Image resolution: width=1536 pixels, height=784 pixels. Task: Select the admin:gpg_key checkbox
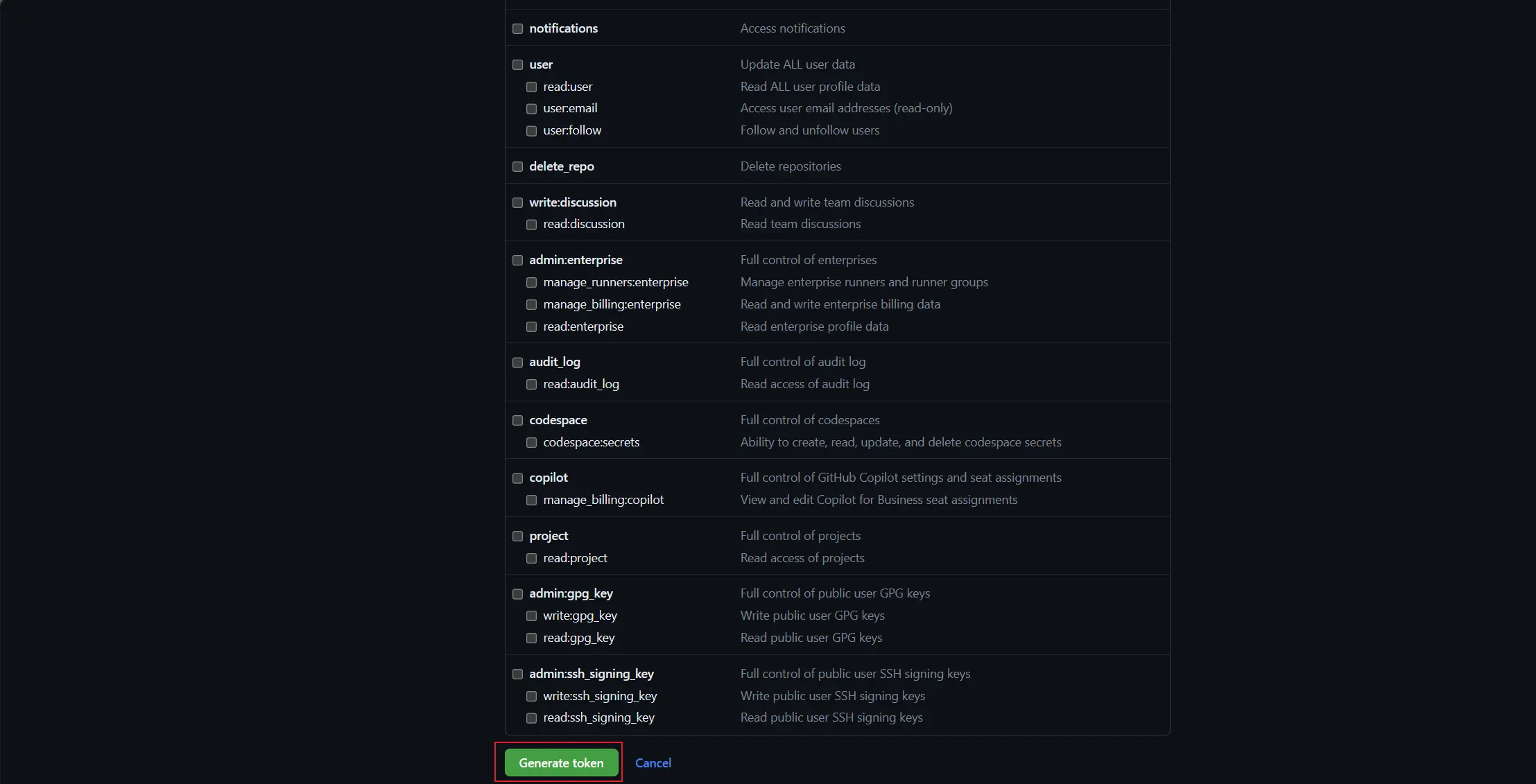point(517,594)
